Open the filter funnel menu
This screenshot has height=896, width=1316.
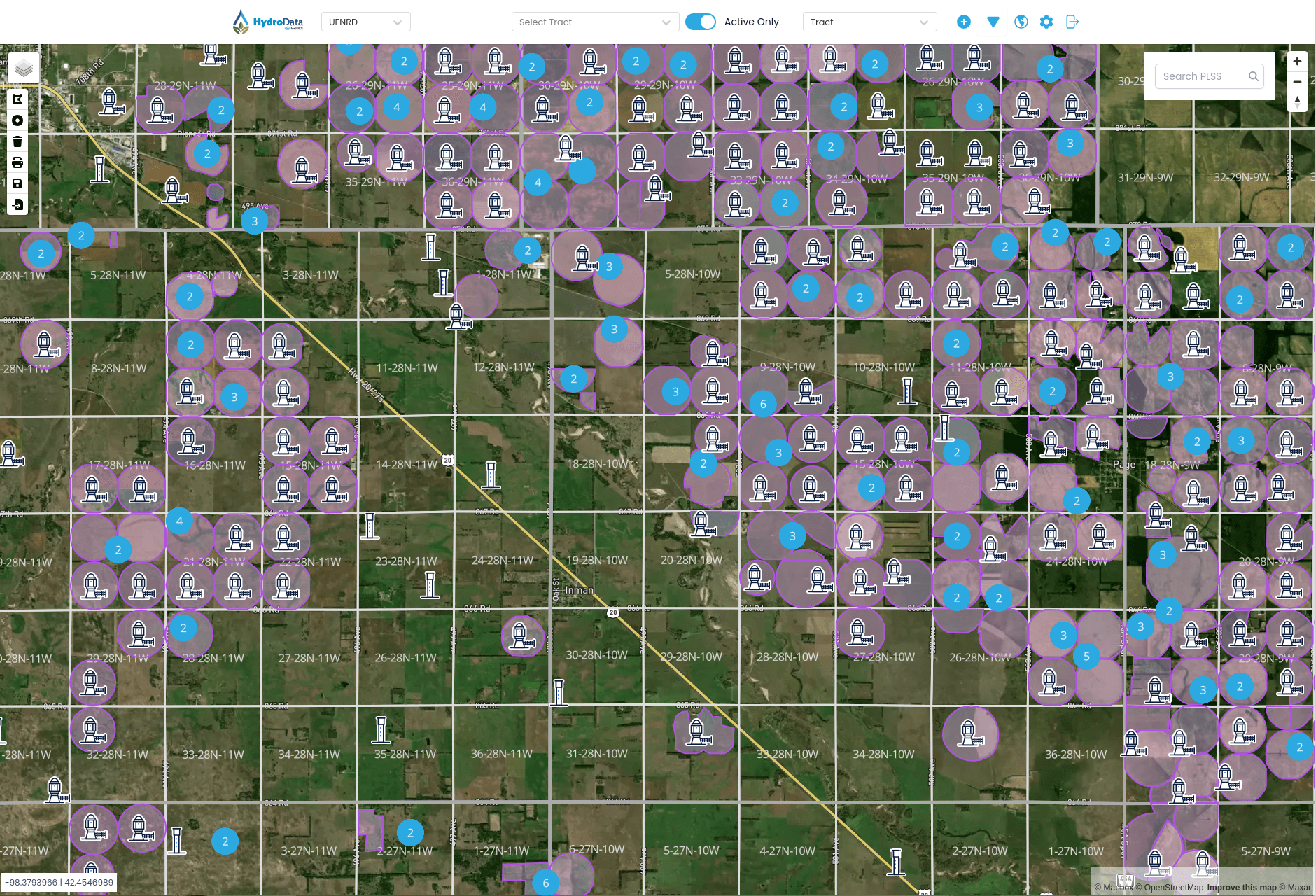pyautogui.click(x=993, y=22)
